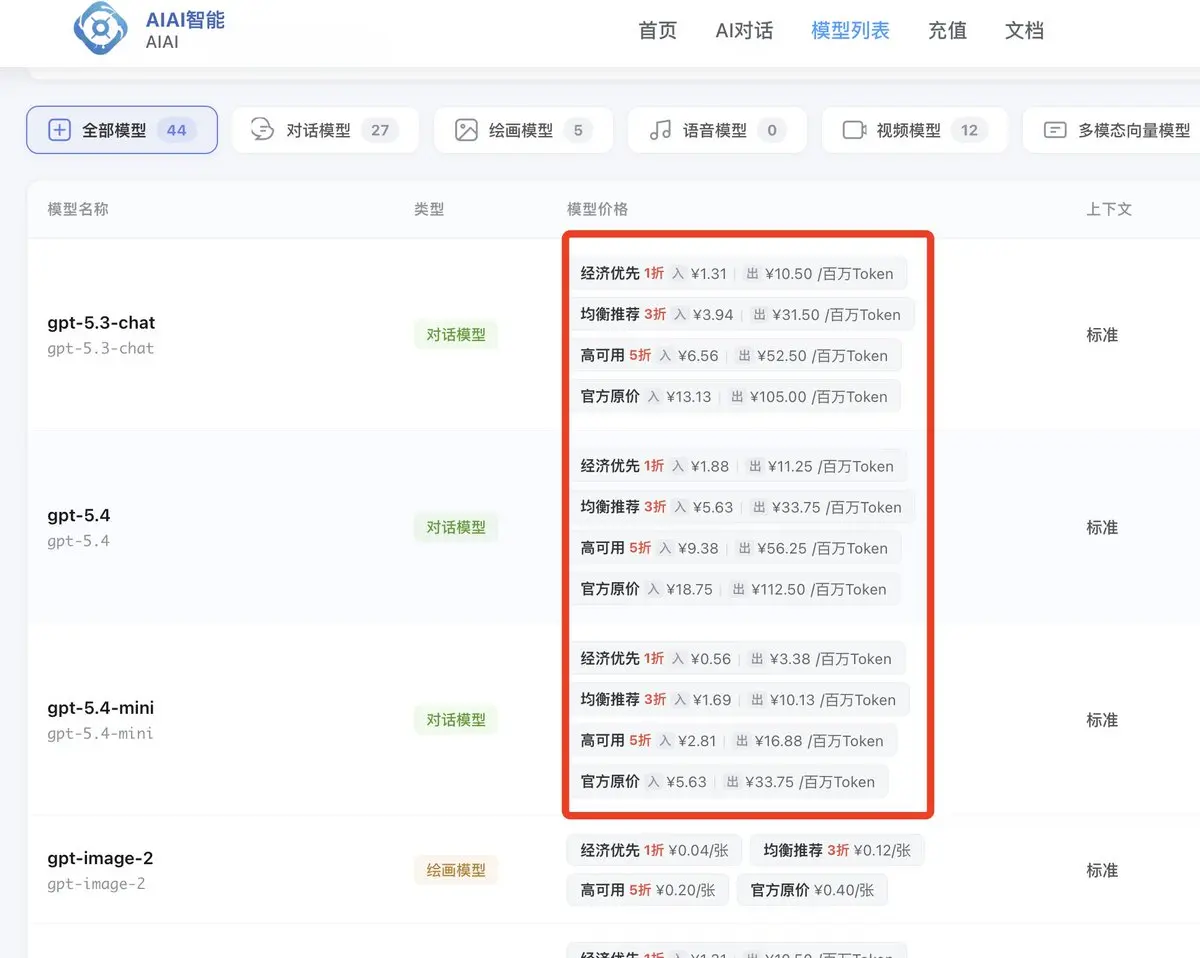The image size is (1200, 958).
Task: Select gpt-5.3-chat 官方原价 ¥13.13 tier
Action: [x=734, y=396]
